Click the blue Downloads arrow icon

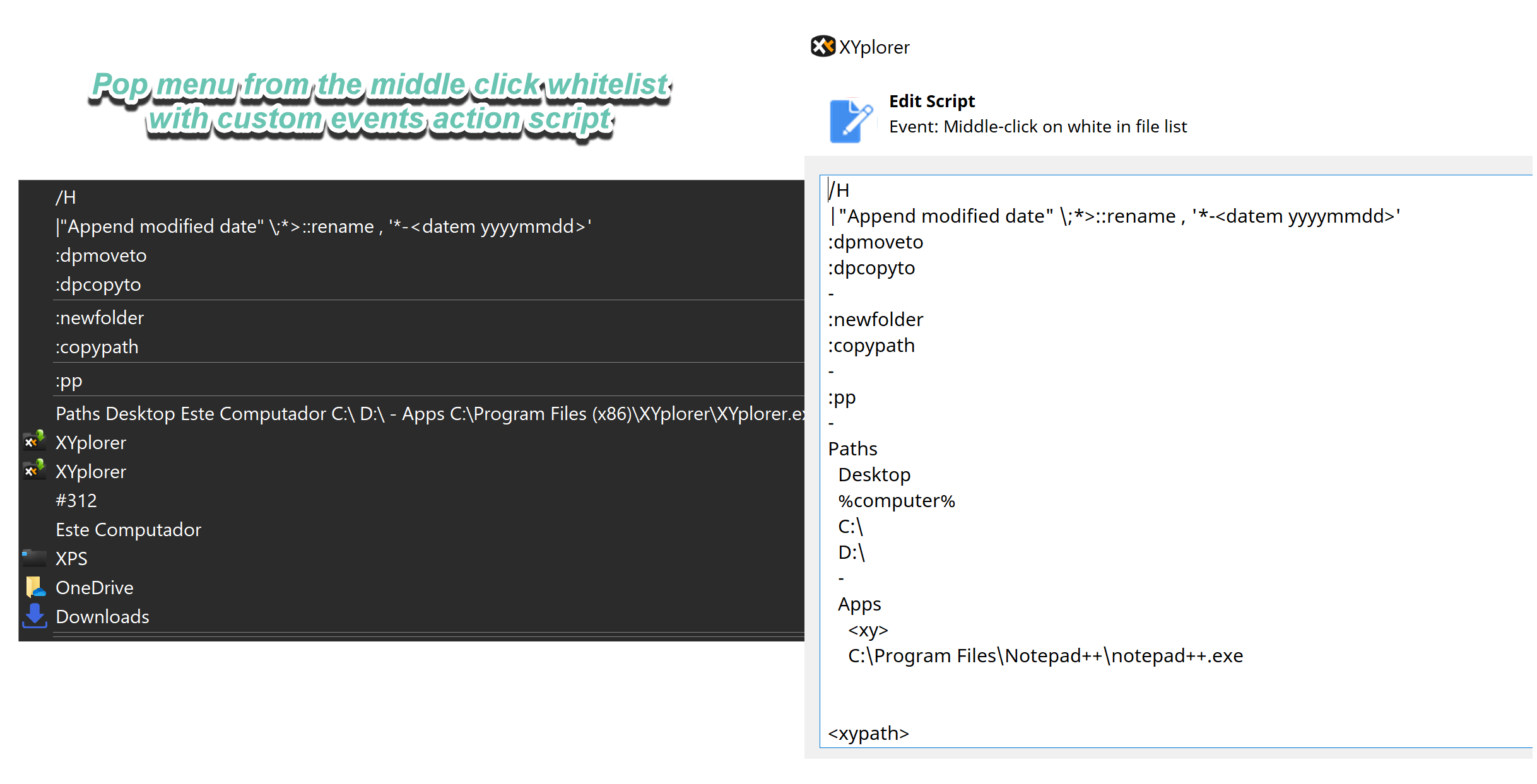tap(34, 616)
